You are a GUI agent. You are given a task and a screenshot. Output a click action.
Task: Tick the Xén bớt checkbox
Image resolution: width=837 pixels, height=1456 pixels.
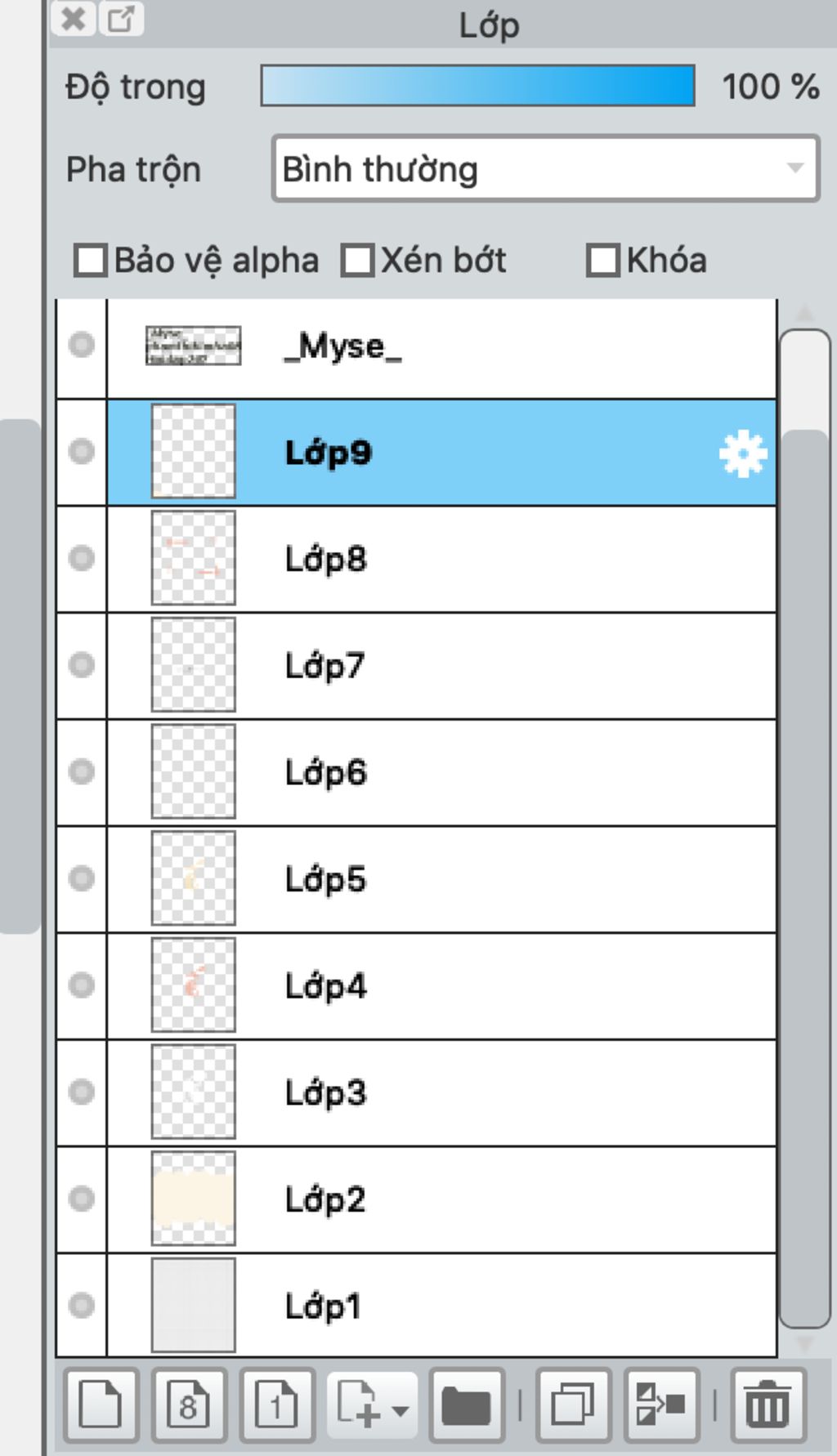pyautogui.click(x=357, y=261)
